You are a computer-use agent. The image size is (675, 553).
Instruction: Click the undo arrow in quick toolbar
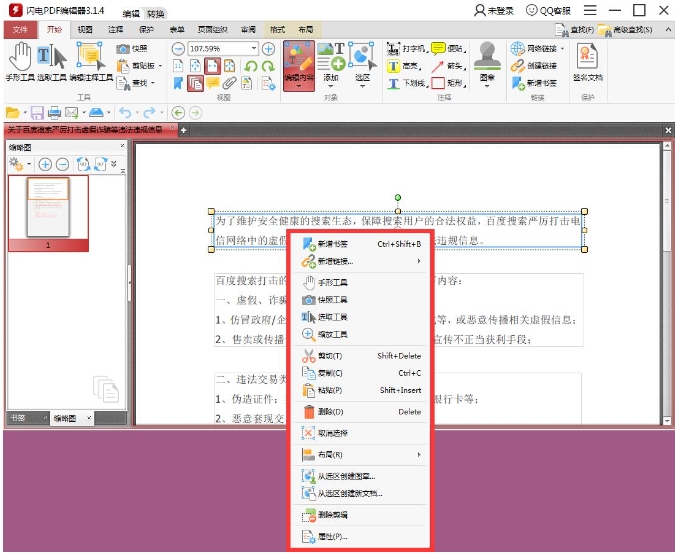tap(125, 113)
